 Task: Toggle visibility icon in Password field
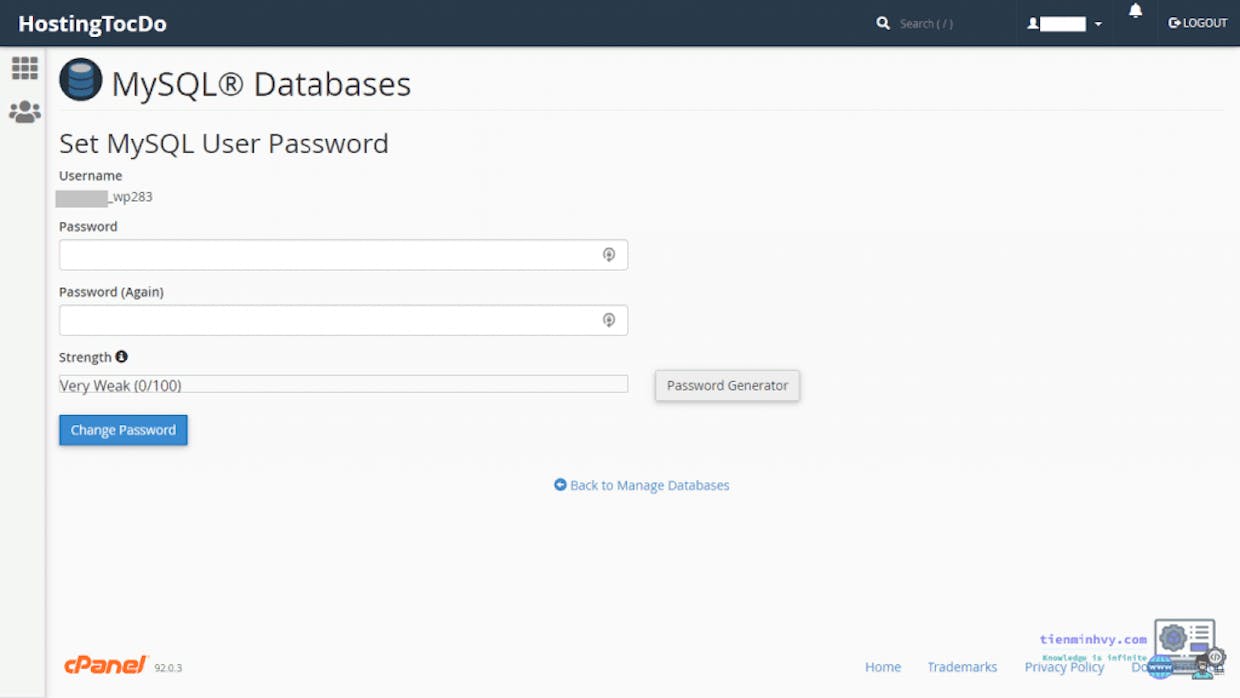point(608,255)
